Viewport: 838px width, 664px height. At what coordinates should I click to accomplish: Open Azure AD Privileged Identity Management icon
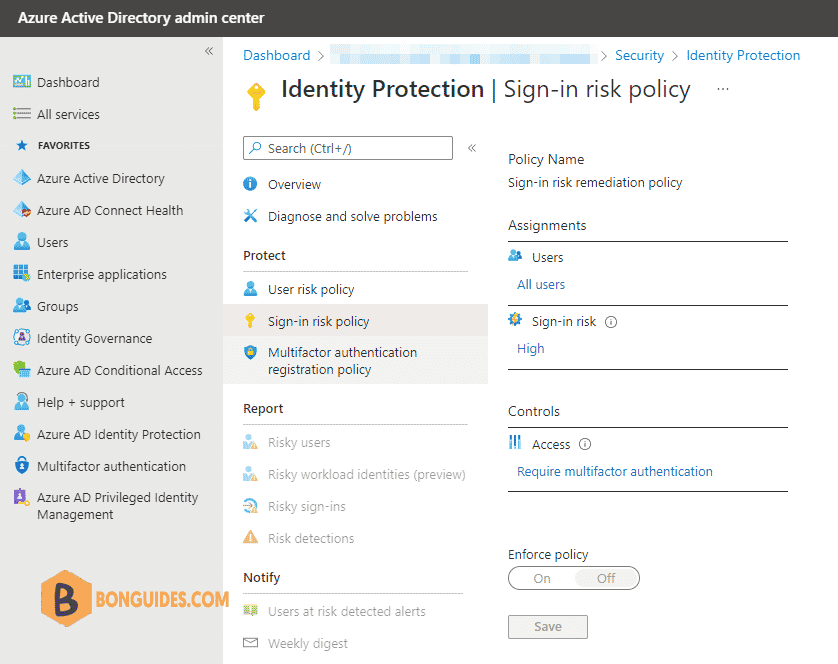coord(21,497)
